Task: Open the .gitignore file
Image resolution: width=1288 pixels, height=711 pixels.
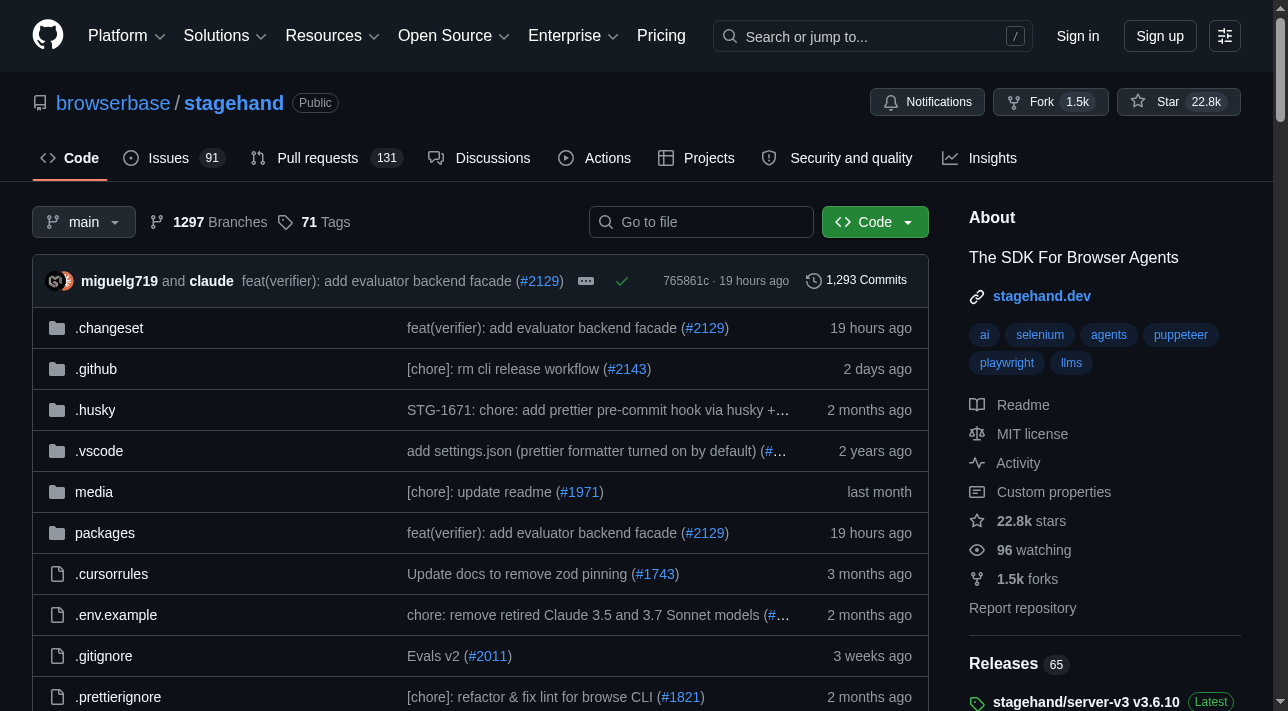Action: coord(104,656)
